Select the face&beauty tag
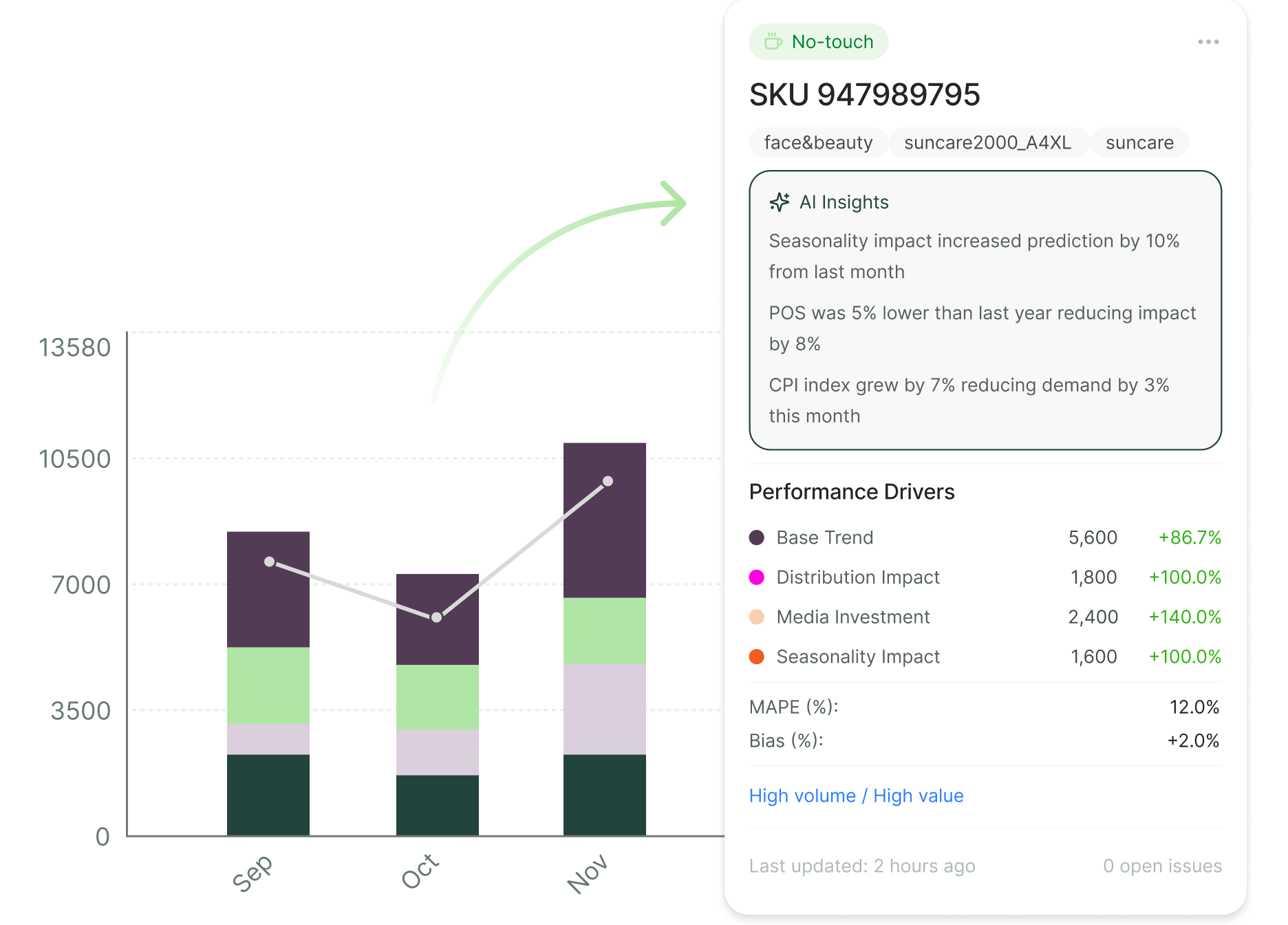This screenshot has width=1288, height=925. [x=818, y=142]
